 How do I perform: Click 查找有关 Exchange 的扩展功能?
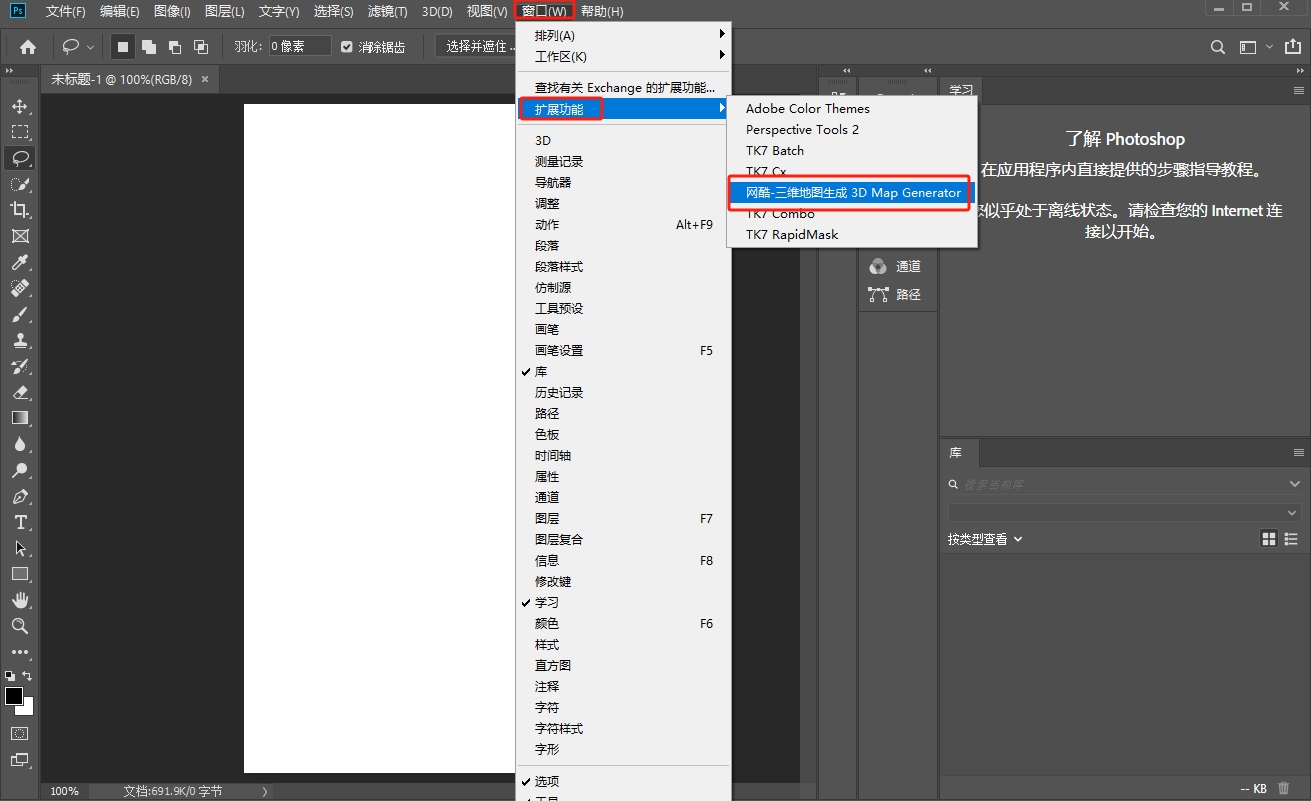point(624,88)
